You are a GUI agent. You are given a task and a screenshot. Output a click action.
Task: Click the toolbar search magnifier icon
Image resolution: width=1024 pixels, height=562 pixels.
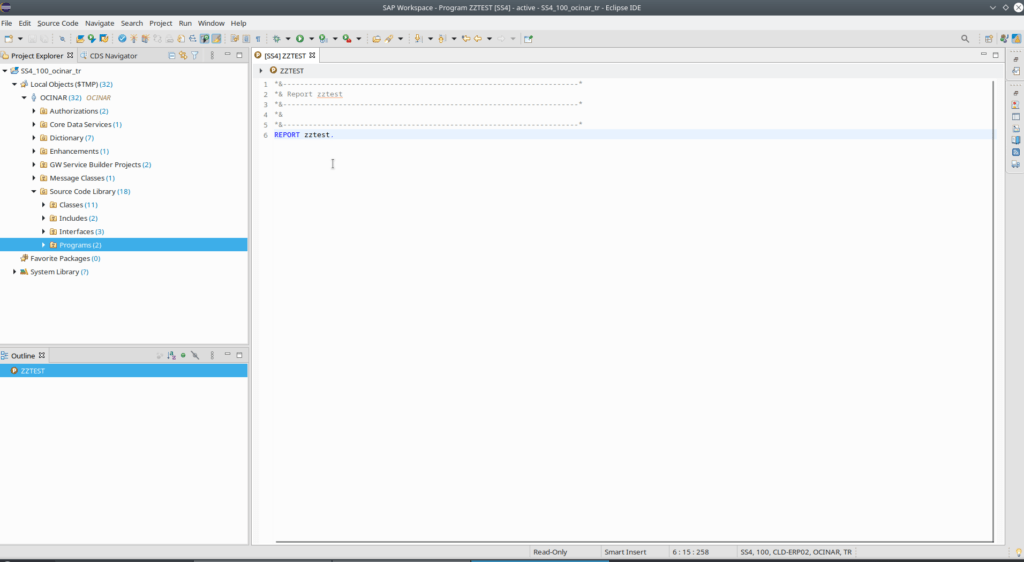pos(965,39)
